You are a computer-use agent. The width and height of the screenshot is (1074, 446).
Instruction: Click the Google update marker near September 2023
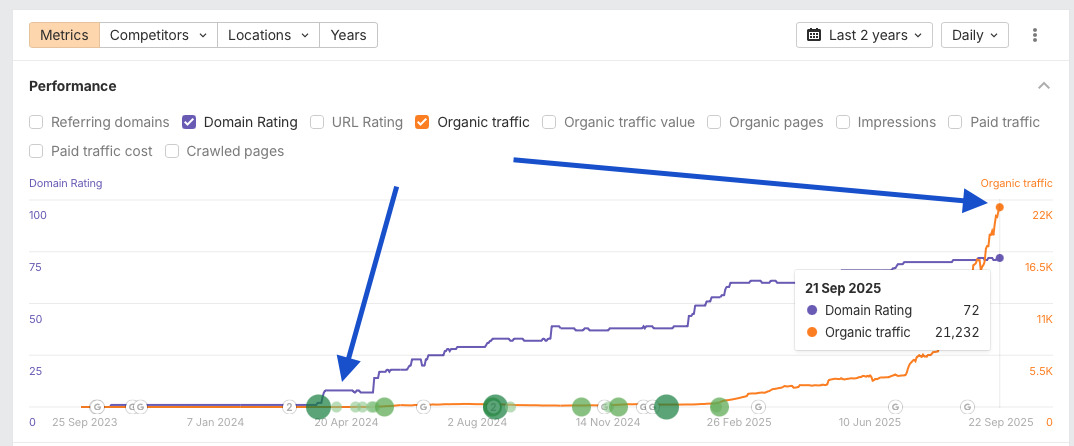click(x=97, y=407)
